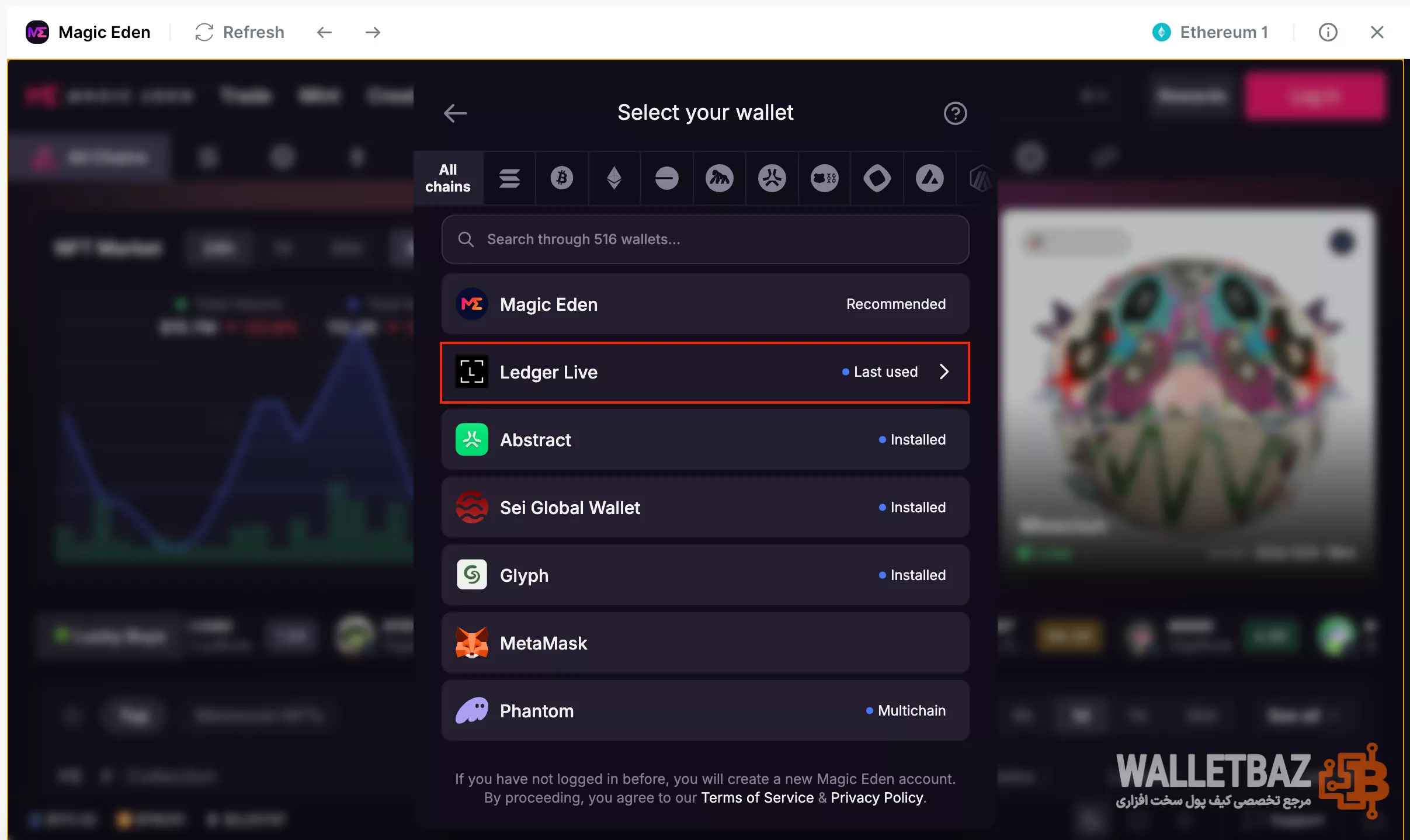Click the search field for 516 wallets
The image size is (1410, 840).
(706, 239)
